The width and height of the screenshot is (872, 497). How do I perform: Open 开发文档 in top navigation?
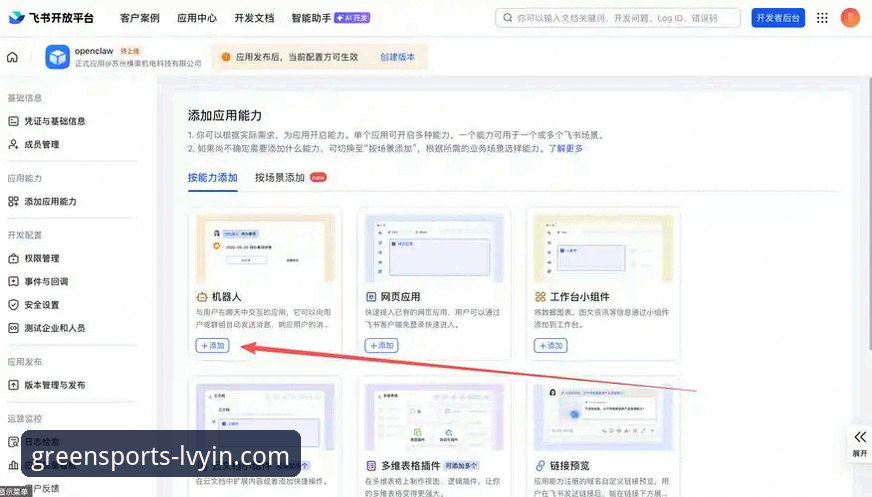tap(254, 18)
